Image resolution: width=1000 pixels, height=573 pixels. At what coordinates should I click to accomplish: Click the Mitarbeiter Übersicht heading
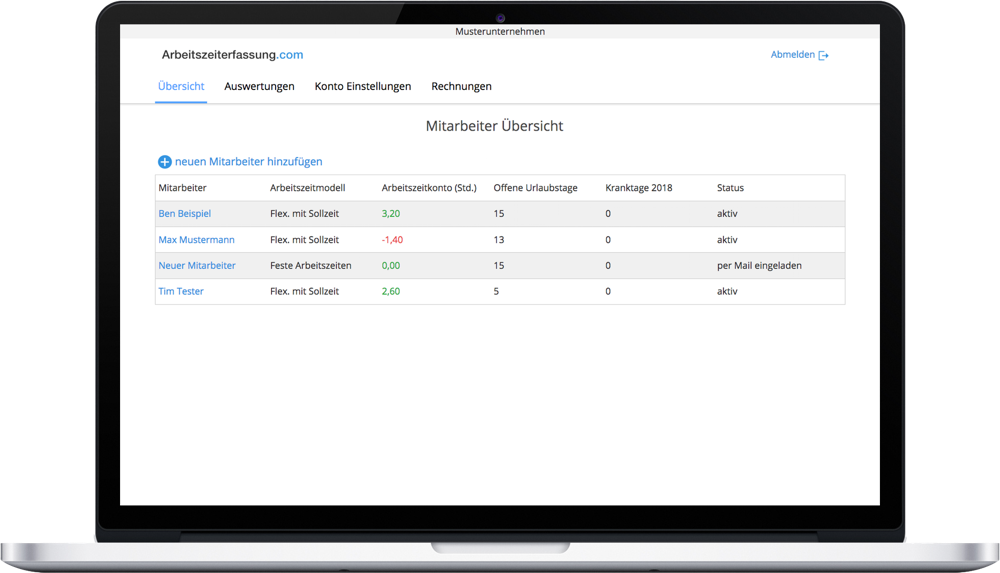pyautogui.click(x=494, y=126)
